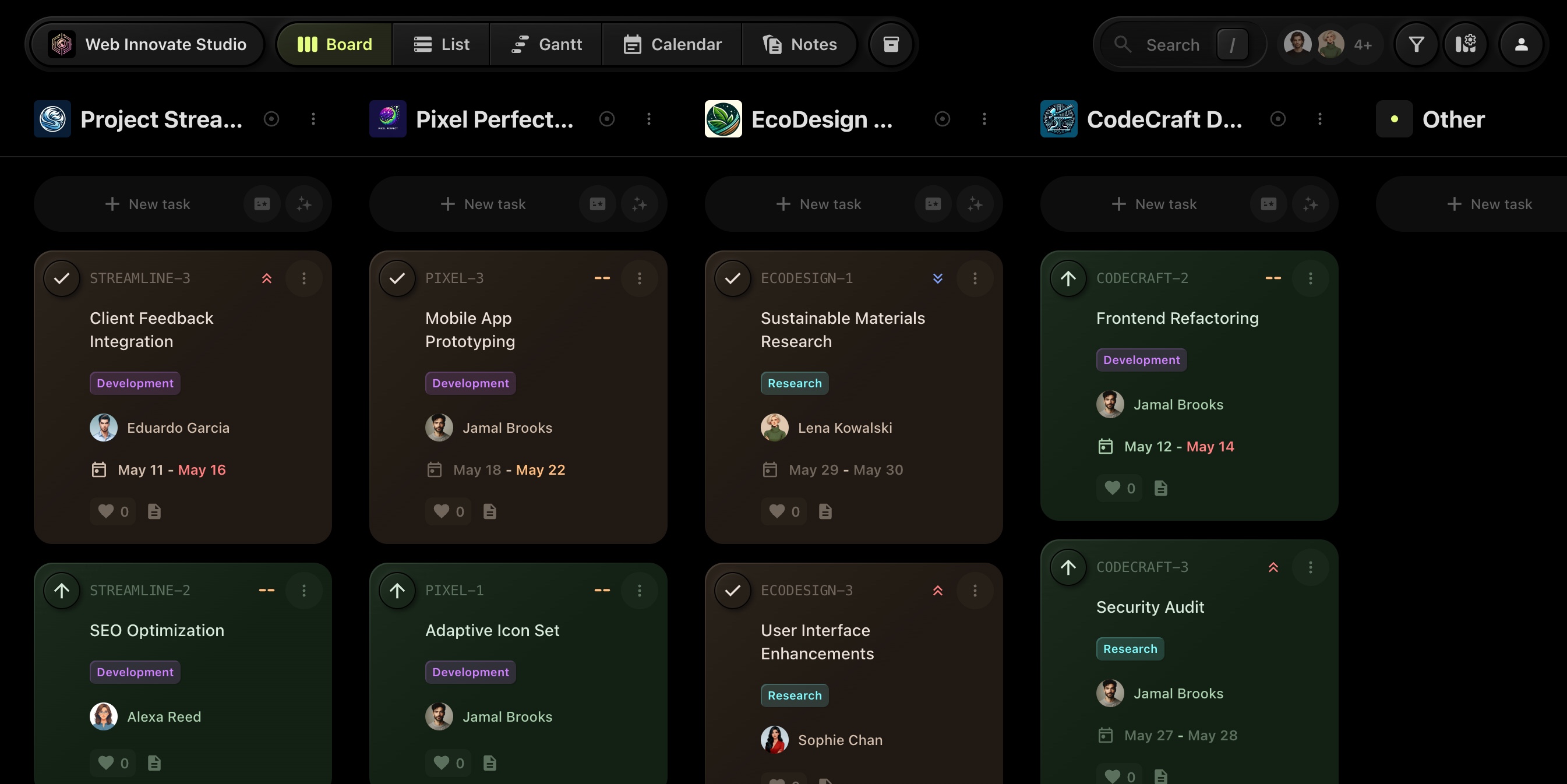
Task: Open the notes document icon on Client Feedback Integration
Action: click(x=154, y=511)
